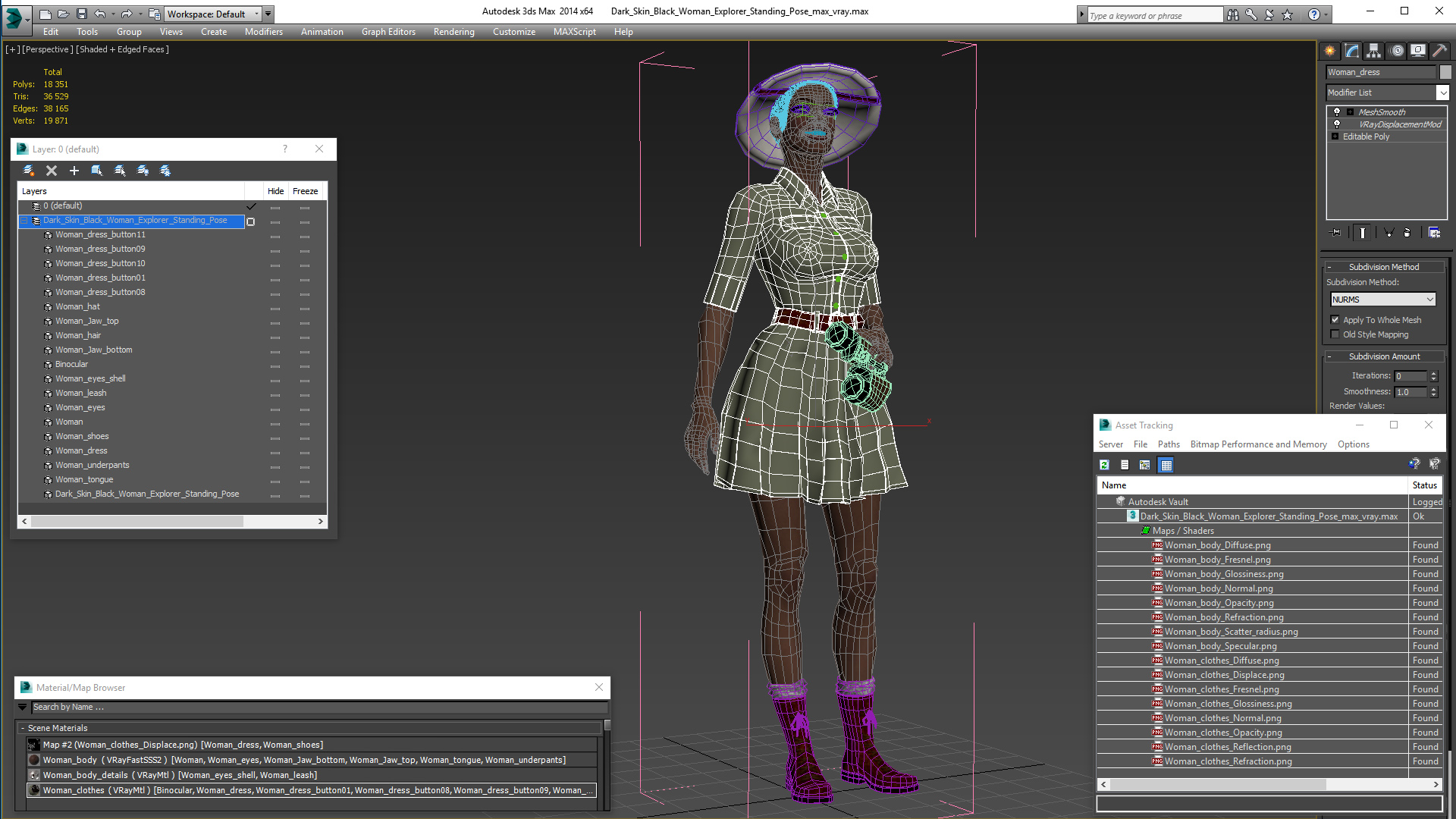Screen dimensions: 1456x819
Task: Click the [Perspective] viewport label
Action: (x=48, y=49)
